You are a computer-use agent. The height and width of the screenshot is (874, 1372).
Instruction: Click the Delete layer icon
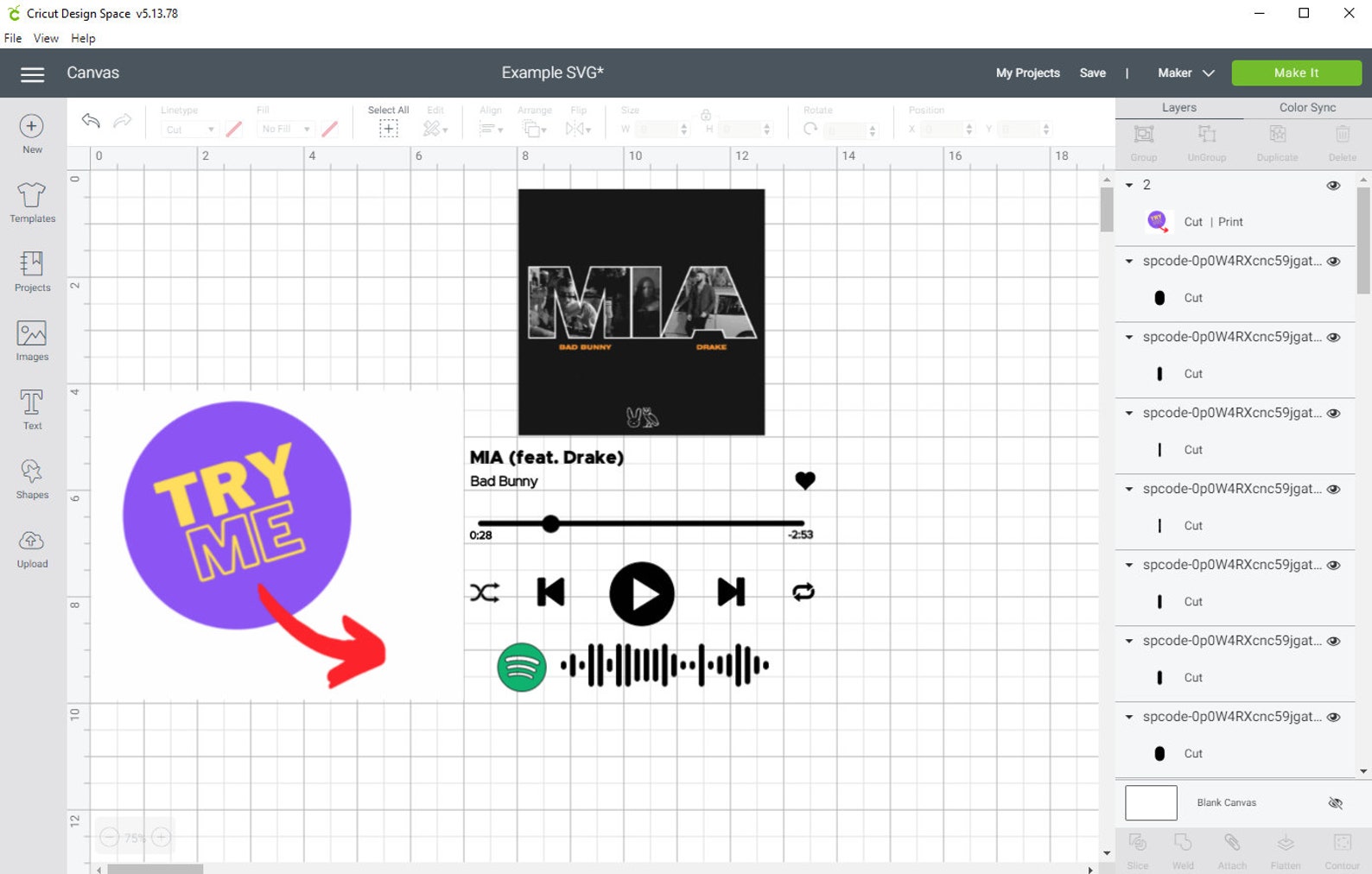tap(1343, 135)
